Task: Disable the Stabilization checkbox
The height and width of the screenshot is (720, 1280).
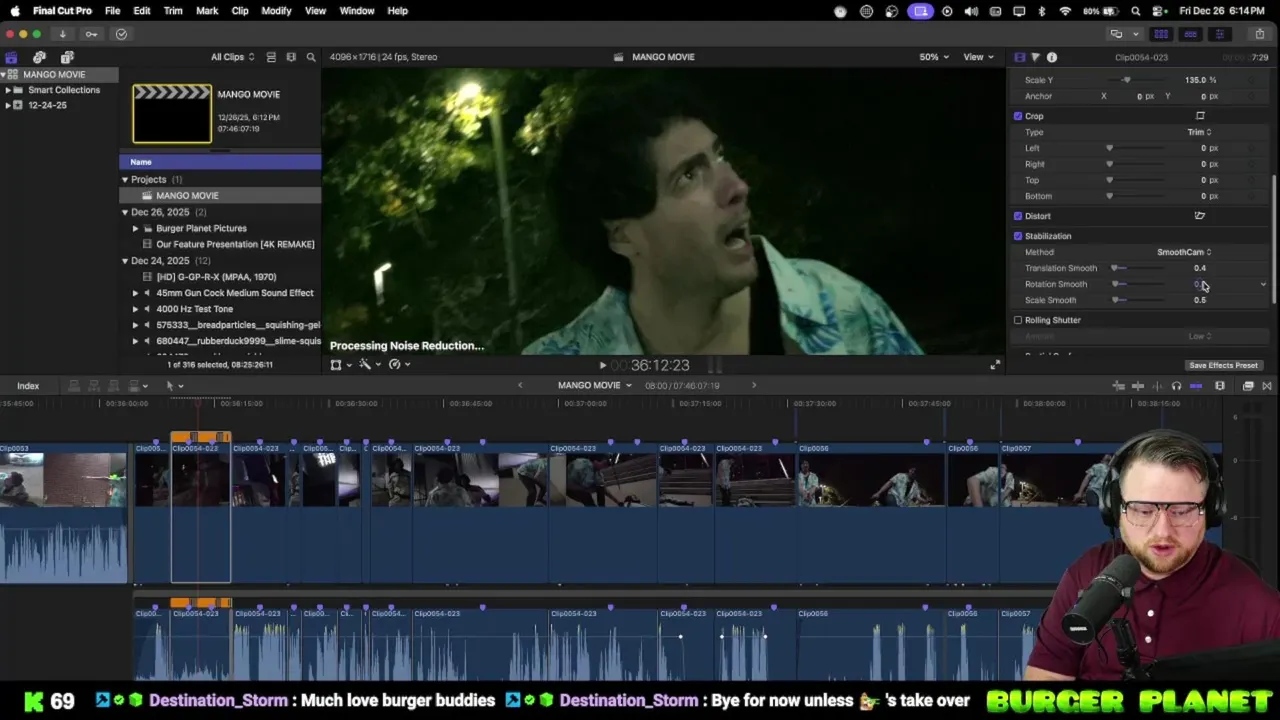Action: point(1018,236)
